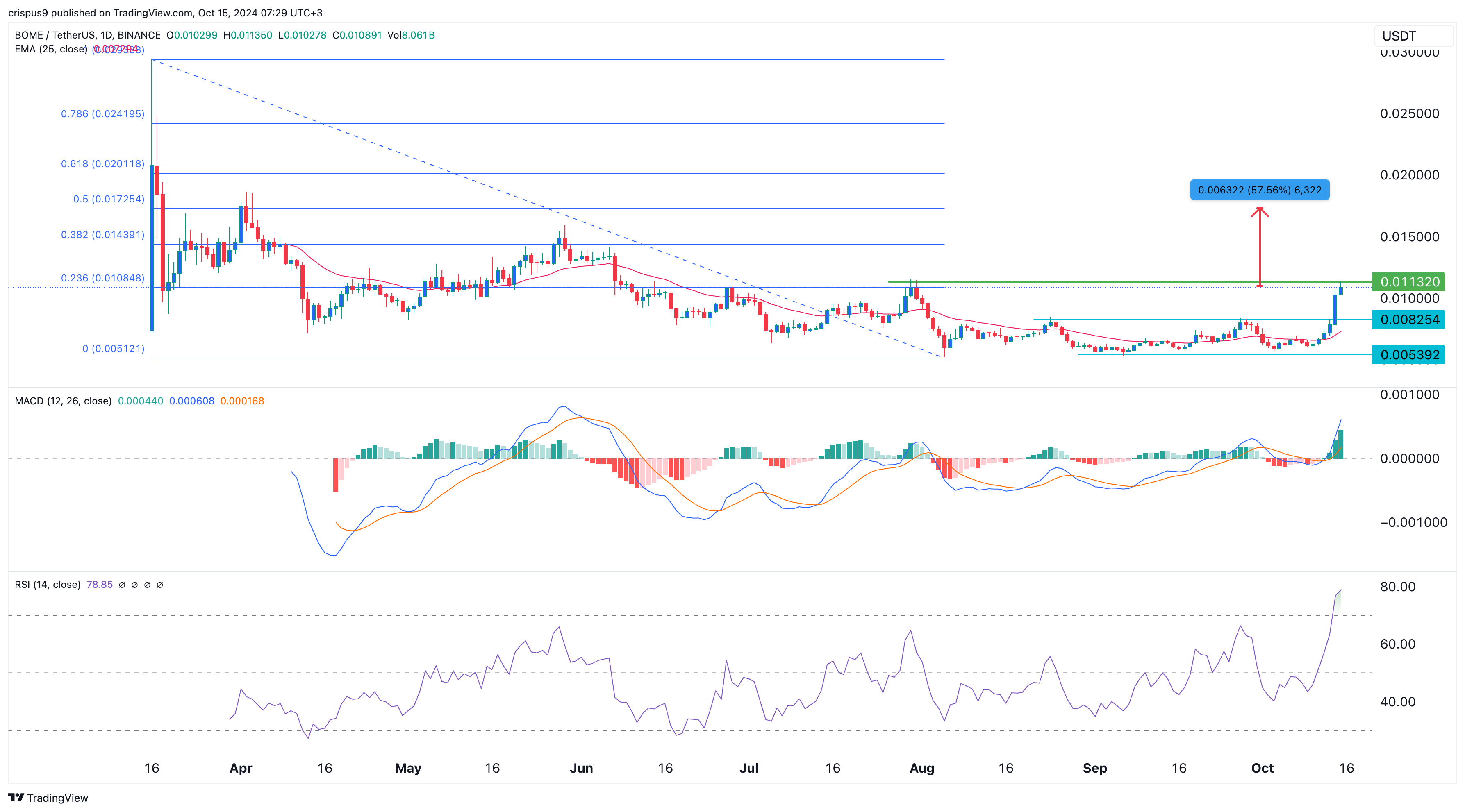Click MACD line value 0.000608 in blue
The image size is (1465, 812).
(x=192, y=401)
